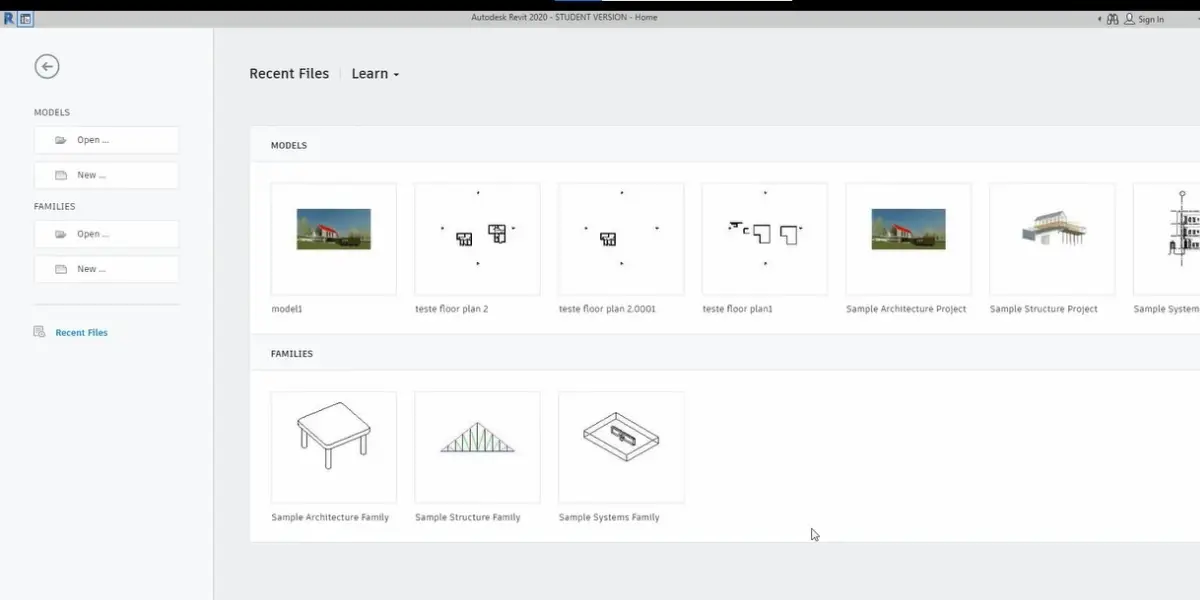This screenshot has height=600, width=1200.
Task: Click the file icon in Models New button
Action: click(x=60, y=175)
